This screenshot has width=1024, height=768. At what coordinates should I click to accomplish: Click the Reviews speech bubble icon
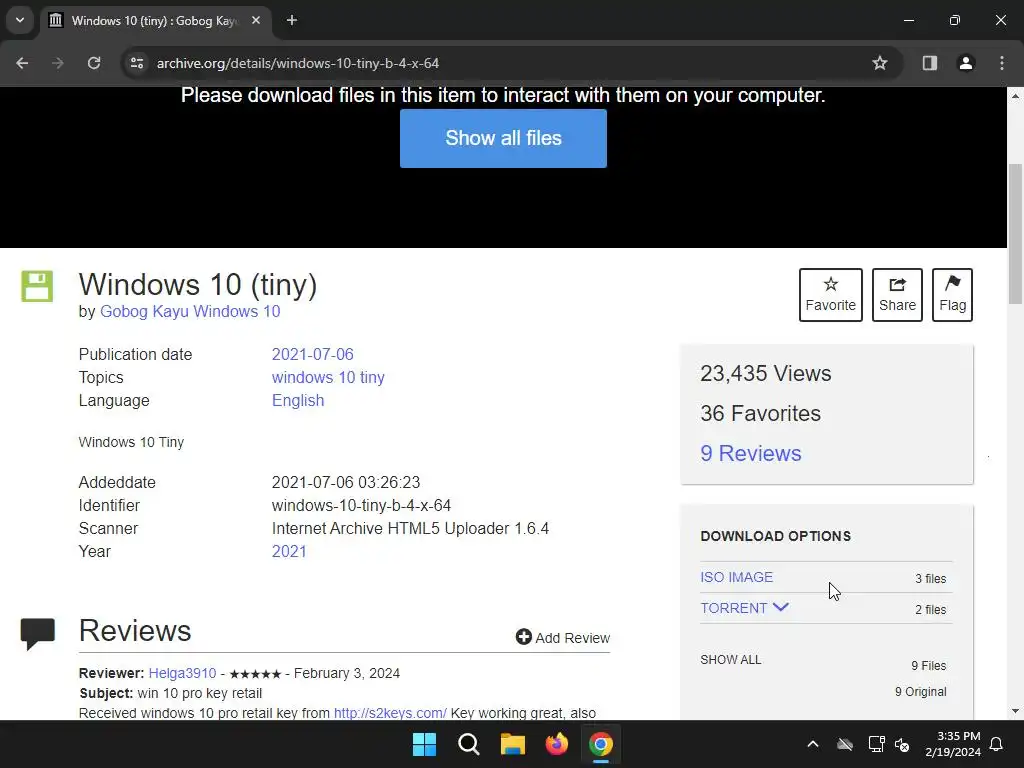(x=37, y=633)
